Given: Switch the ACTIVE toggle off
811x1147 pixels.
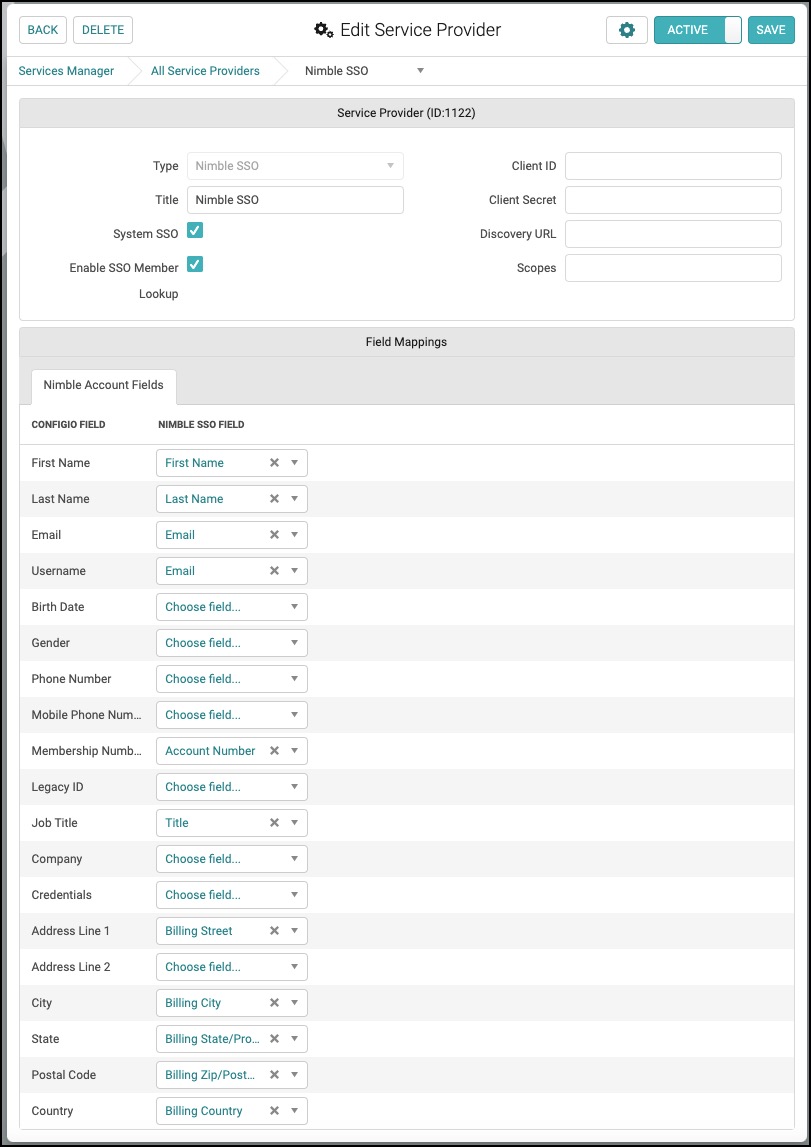Looking at the screenshot, I should pyautogui.click(x=698, y=30).
